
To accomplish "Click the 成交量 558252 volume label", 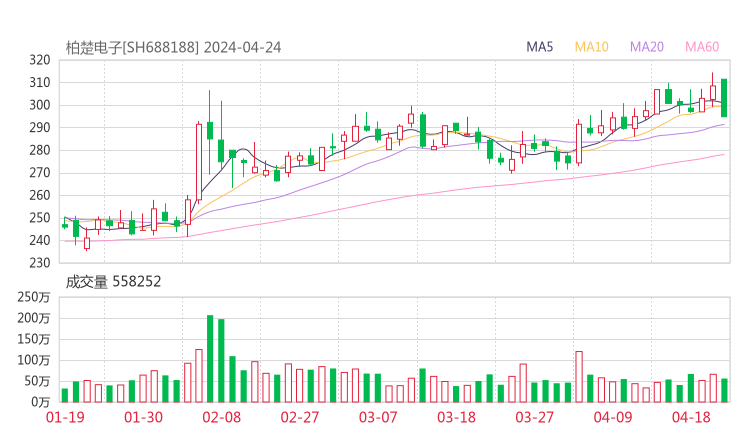I will 113,282.
